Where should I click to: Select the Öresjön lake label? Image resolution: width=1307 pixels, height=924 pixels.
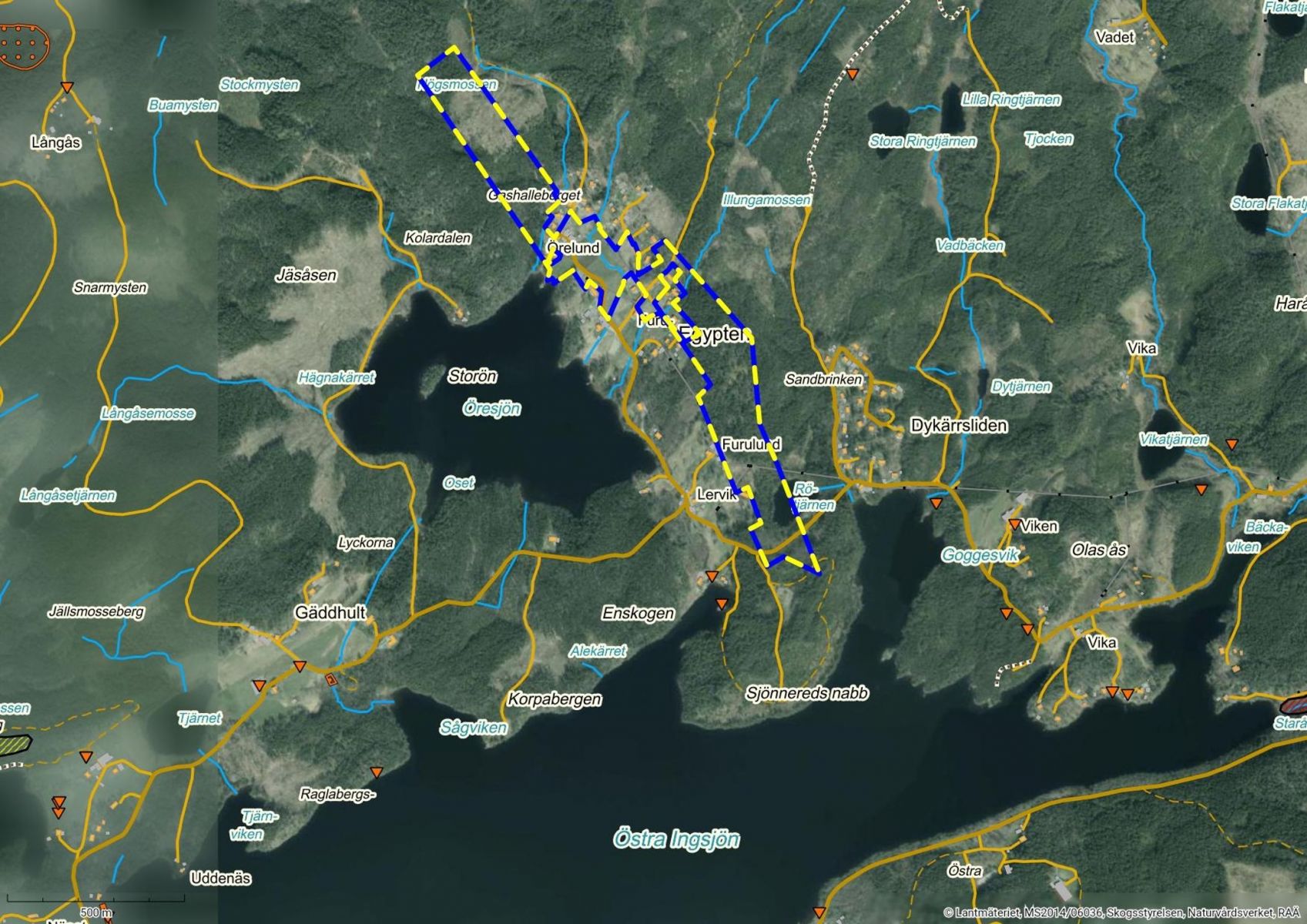pyautogui.click(x=491, y=408)
